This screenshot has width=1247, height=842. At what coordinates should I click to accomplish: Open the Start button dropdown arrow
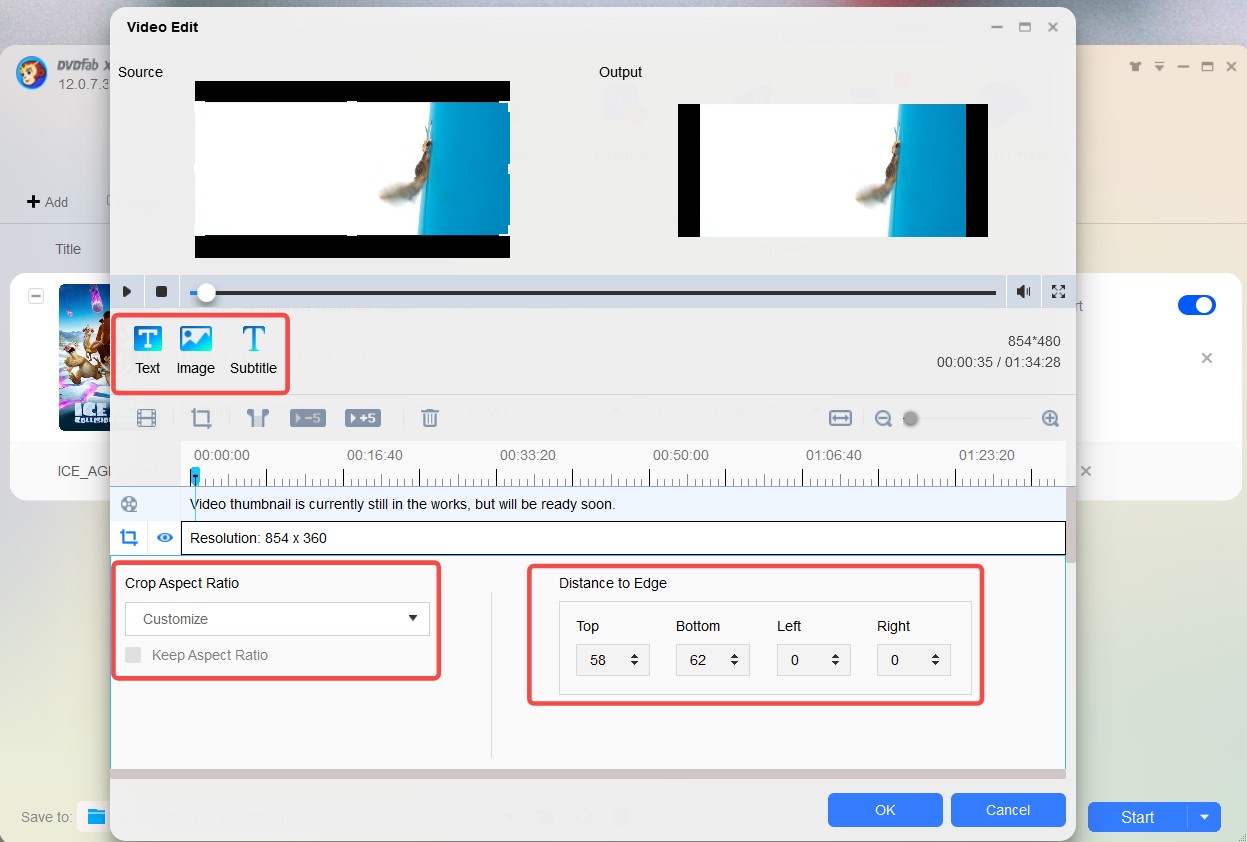[1204, 817]
